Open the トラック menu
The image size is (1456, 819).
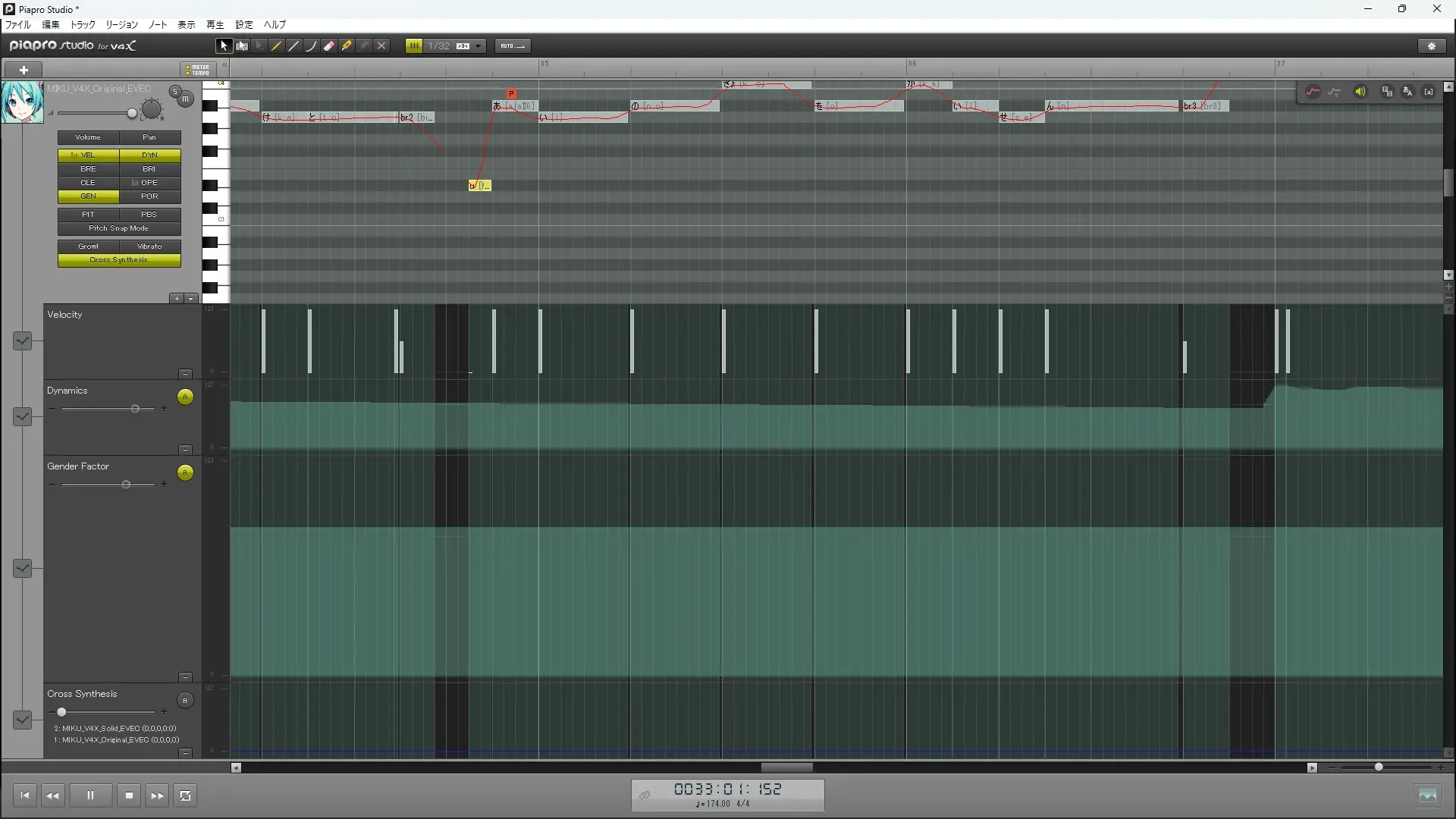[83, 25]
